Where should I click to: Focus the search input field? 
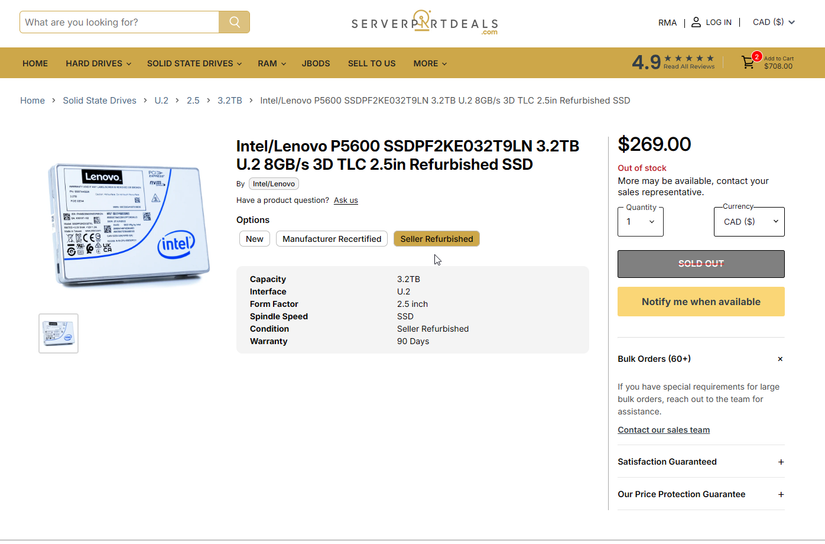(x=119, y=22)
